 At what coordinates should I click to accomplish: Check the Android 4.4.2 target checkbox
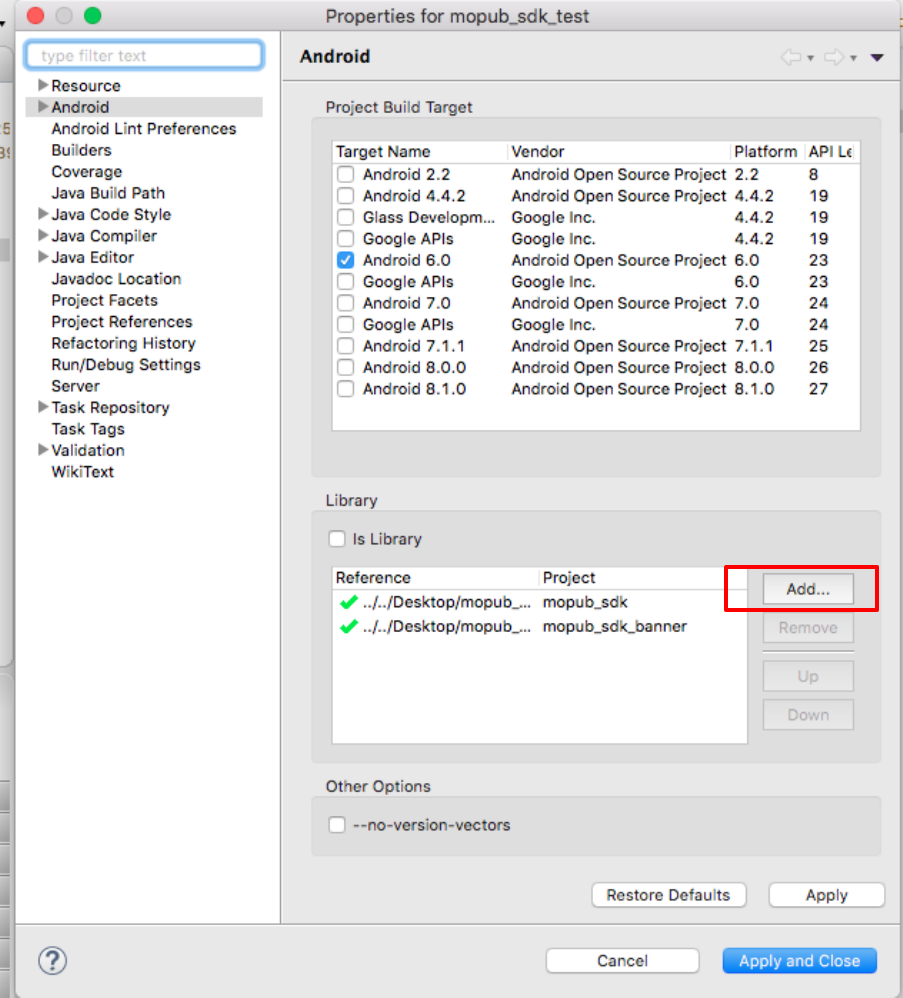(x=346, y=196)
